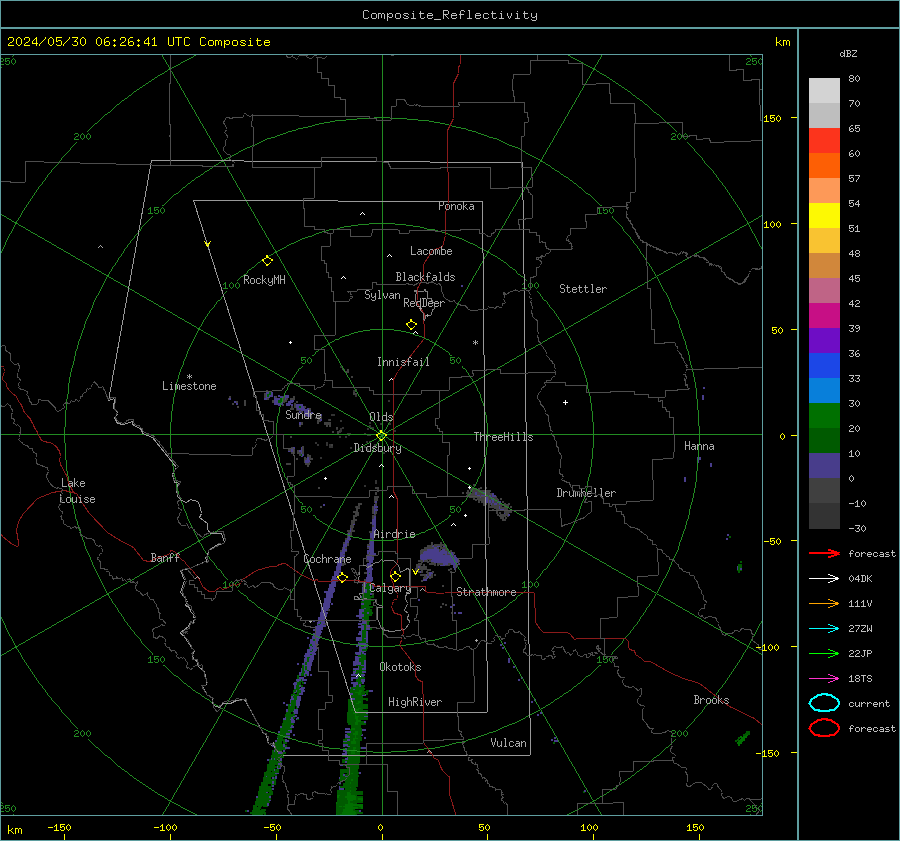The height and width of the screenshot is (841, 900).
Task: Click the -150 value on bottom km axis
Action: tap(59, 828)
